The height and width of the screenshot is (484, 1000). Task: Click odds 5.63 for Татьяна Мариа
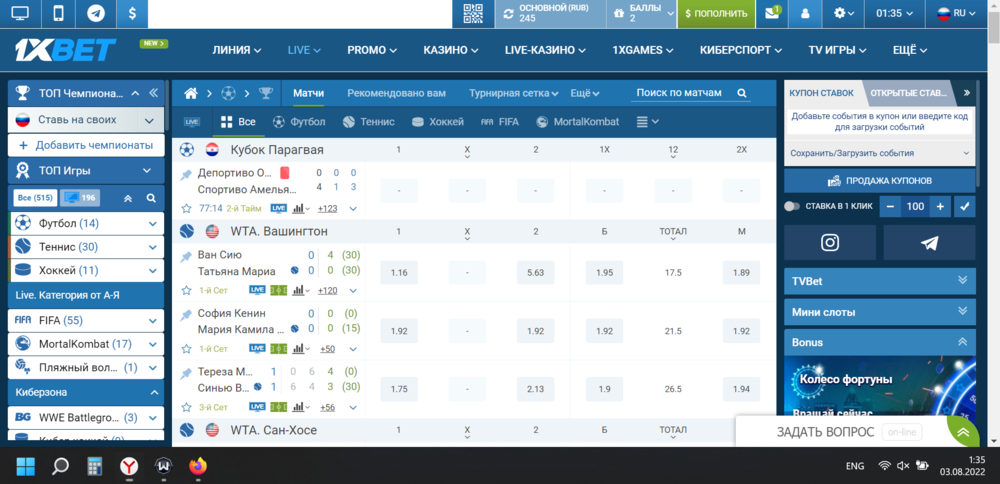point(536,272)
